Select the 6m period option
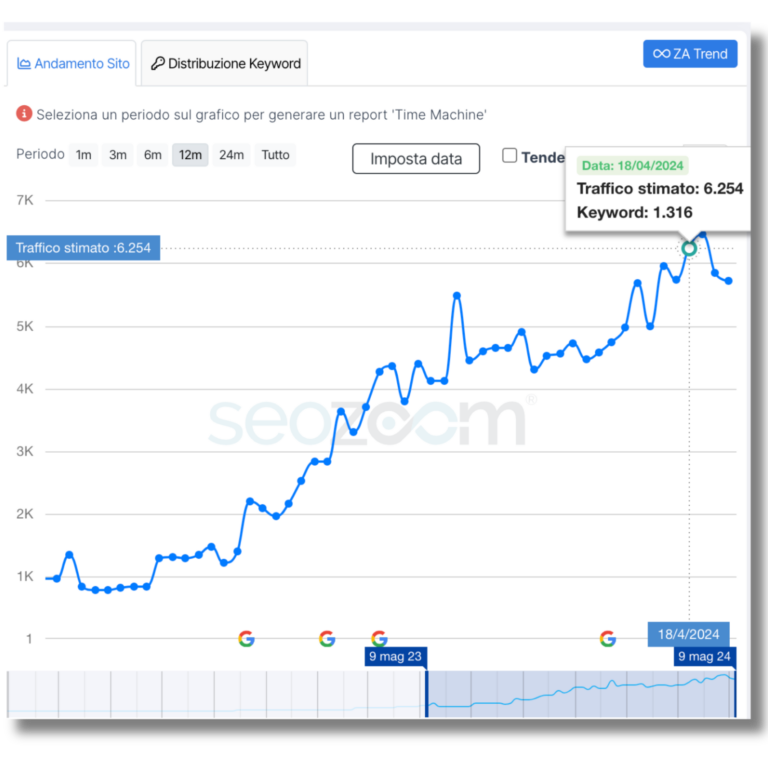The width and height of the screenshot is (768, 768). click(x=152, y=155)
